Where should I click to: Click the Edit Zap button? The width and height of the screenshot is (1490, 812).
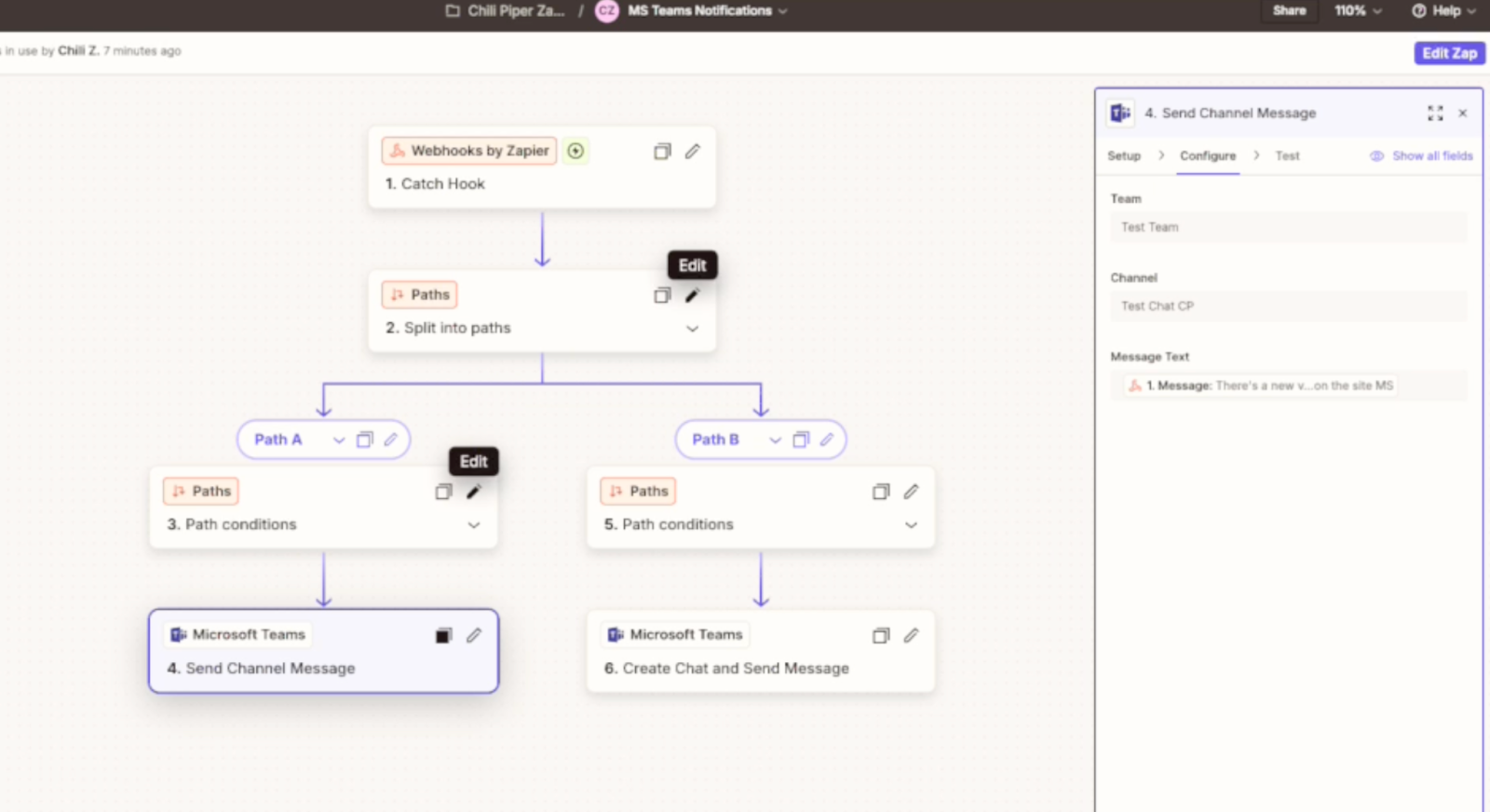click(1449, 53)
